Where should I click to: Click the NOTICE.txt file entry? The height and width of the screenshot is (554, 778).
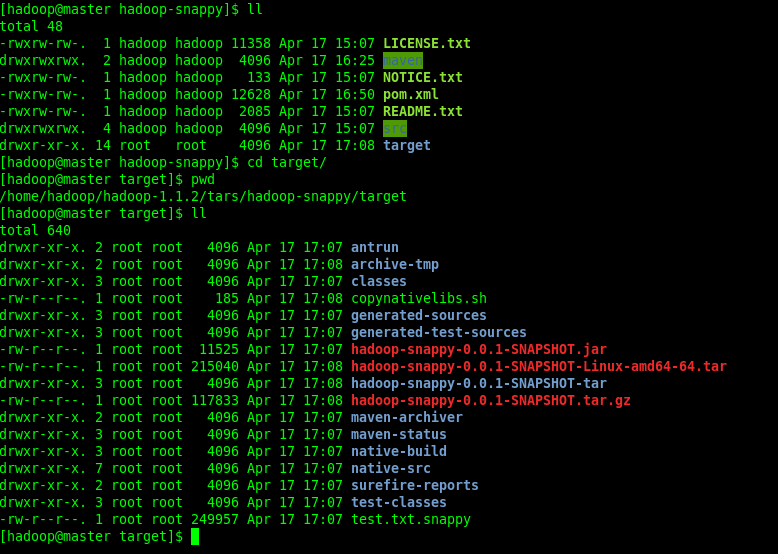[x=423, y=77]
